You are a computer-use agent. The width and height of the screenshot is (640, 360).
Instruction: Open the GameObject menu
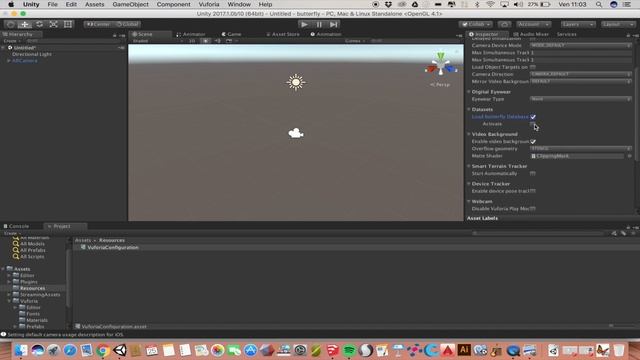coord(130,4)
